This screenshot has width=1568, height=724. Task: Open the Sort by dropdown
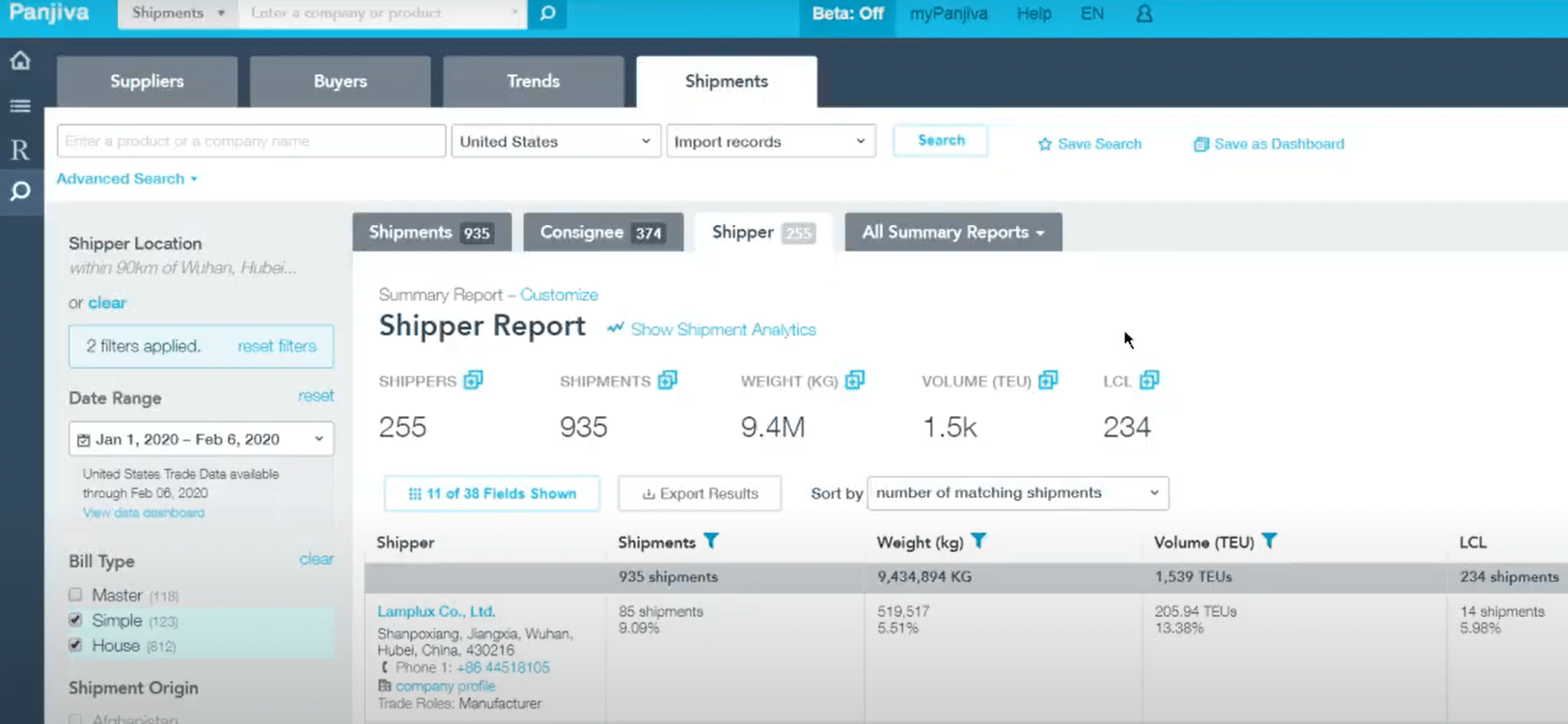point(1018,492)
